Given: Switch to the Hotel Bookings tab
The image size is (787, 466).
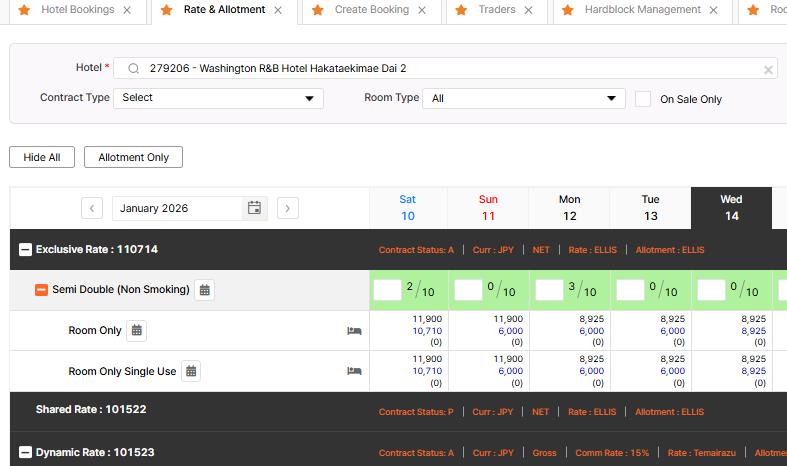Looking at the screenshot, I should pos(77,10).
